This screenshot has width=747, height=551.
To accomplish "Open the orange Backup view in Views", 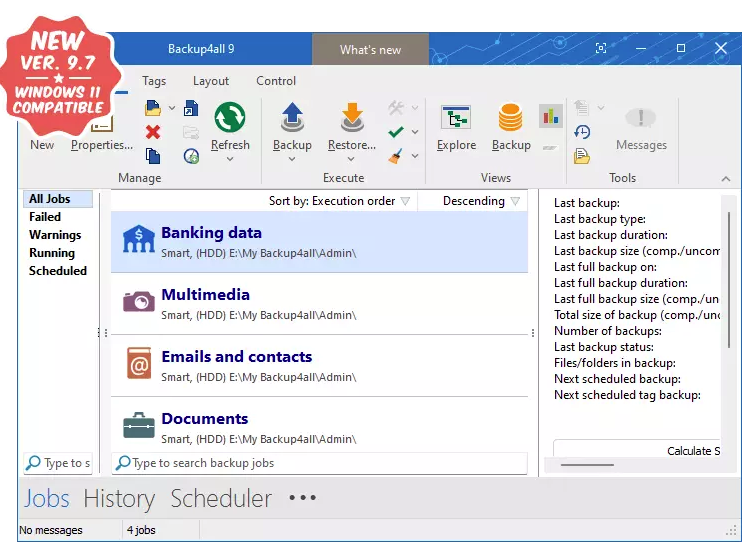I will [511, 117].
